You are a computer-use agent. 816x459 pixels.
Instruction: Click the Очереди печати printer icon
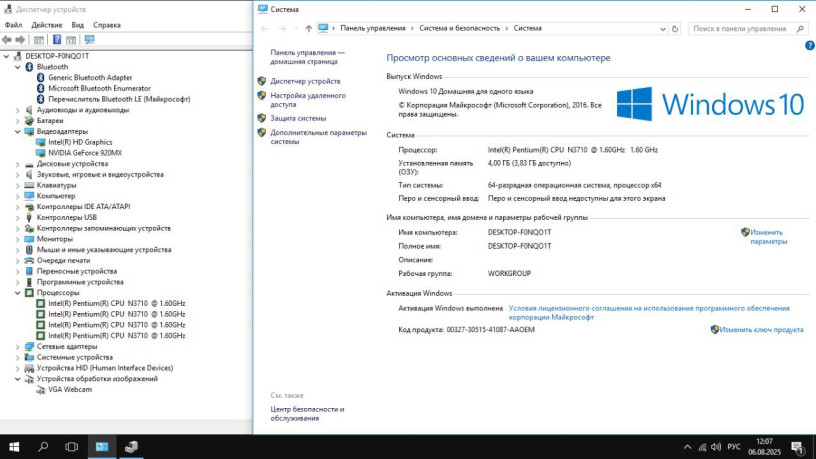(29, 260)
